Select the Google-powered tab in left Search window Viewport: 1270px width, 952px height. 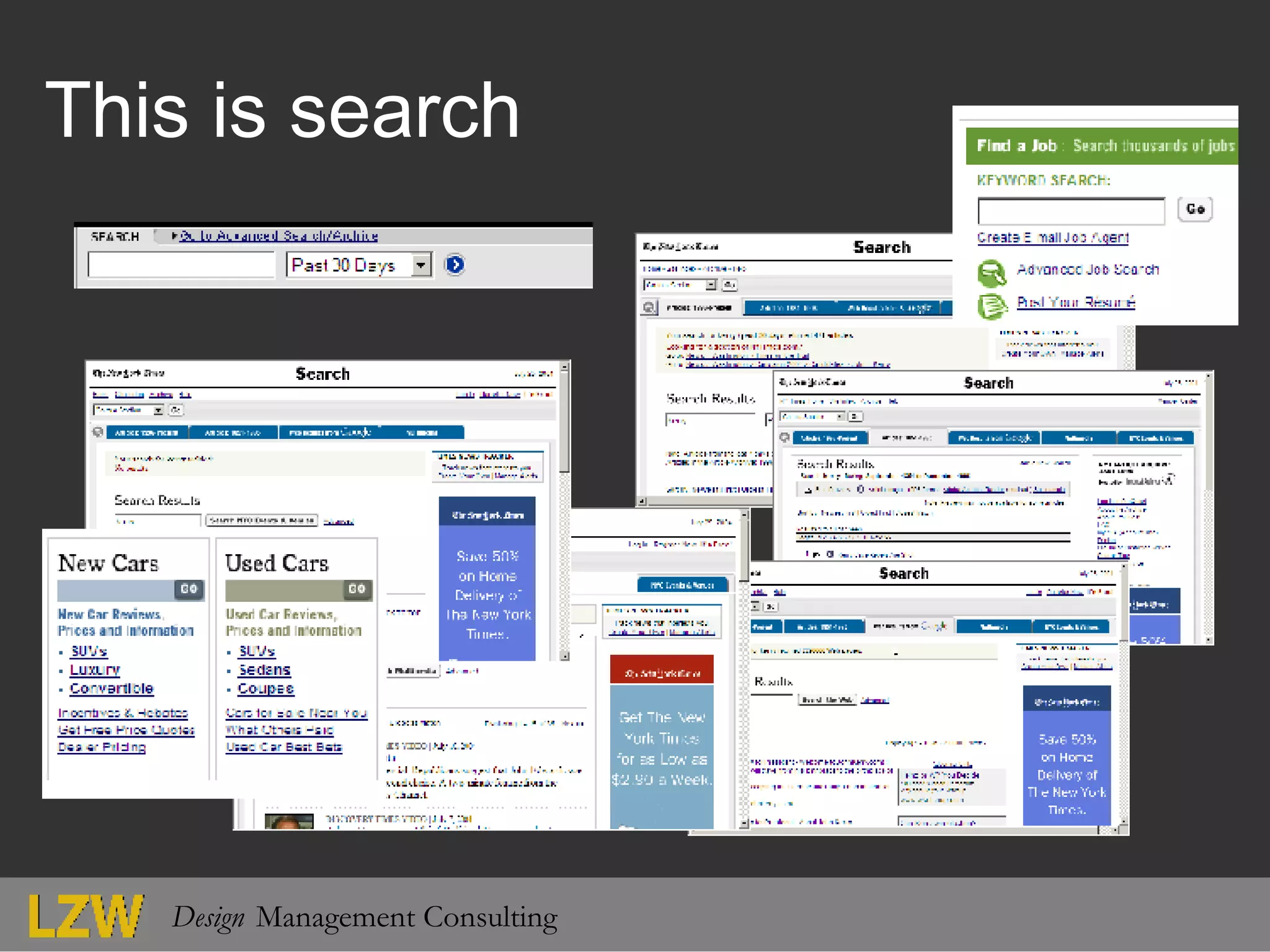[329, 432]
